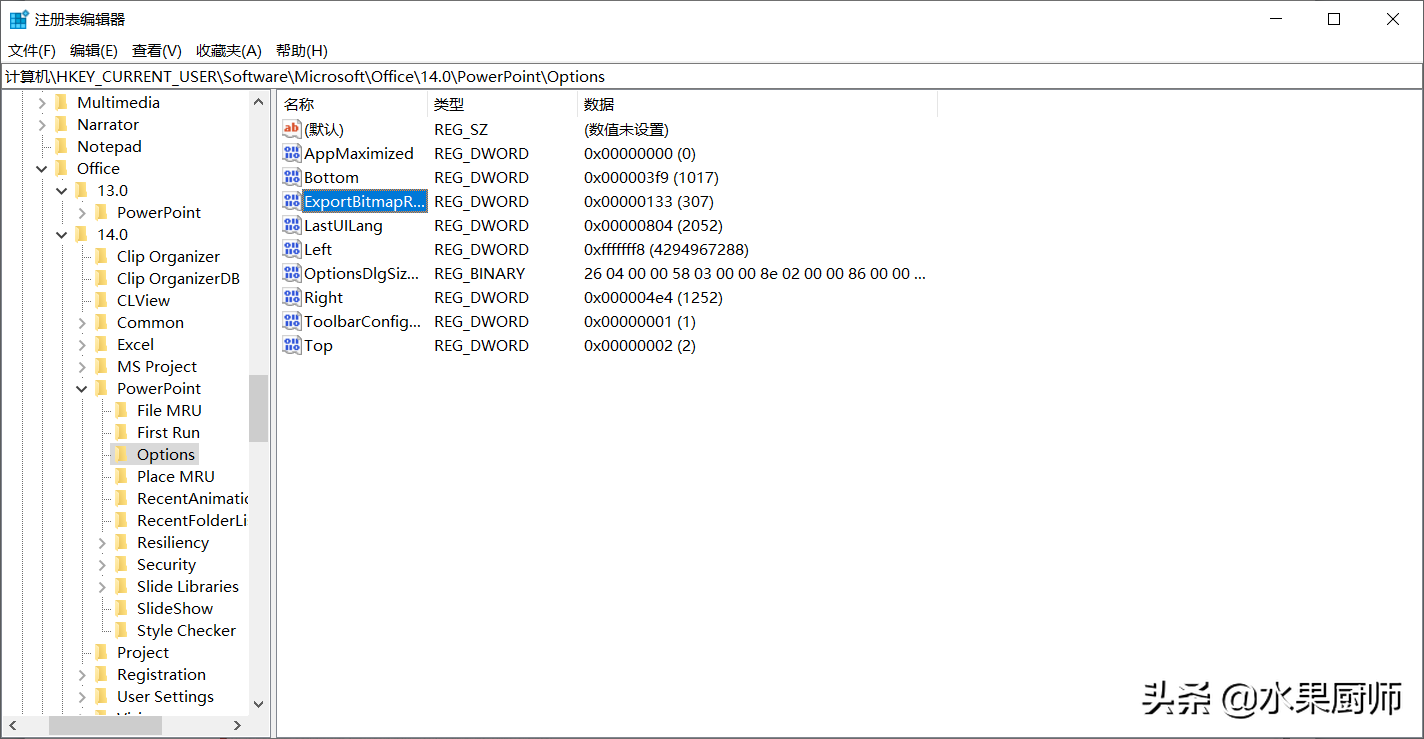Click the tree horizontal scrollbar right arrow

[x=238, y=725]
